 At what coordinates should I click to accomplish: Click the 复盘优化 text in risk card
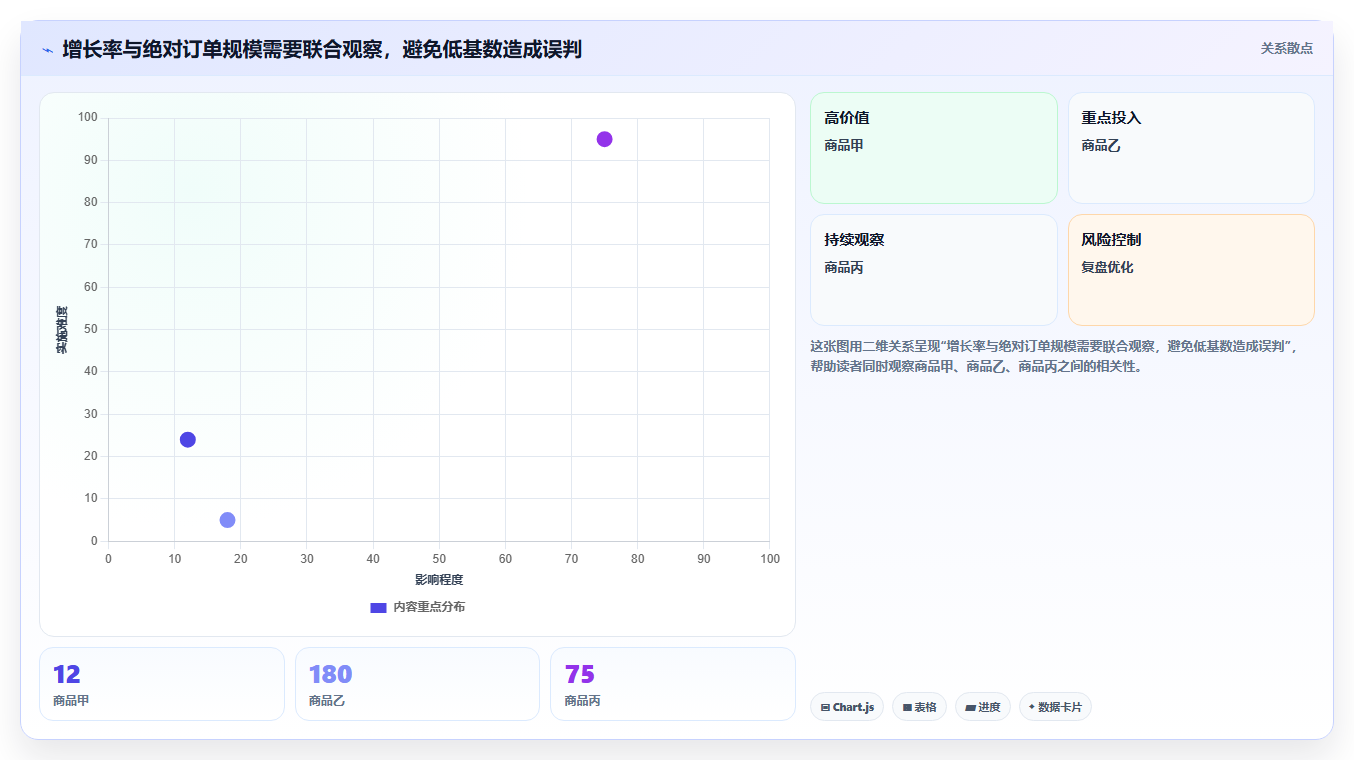1108,268
